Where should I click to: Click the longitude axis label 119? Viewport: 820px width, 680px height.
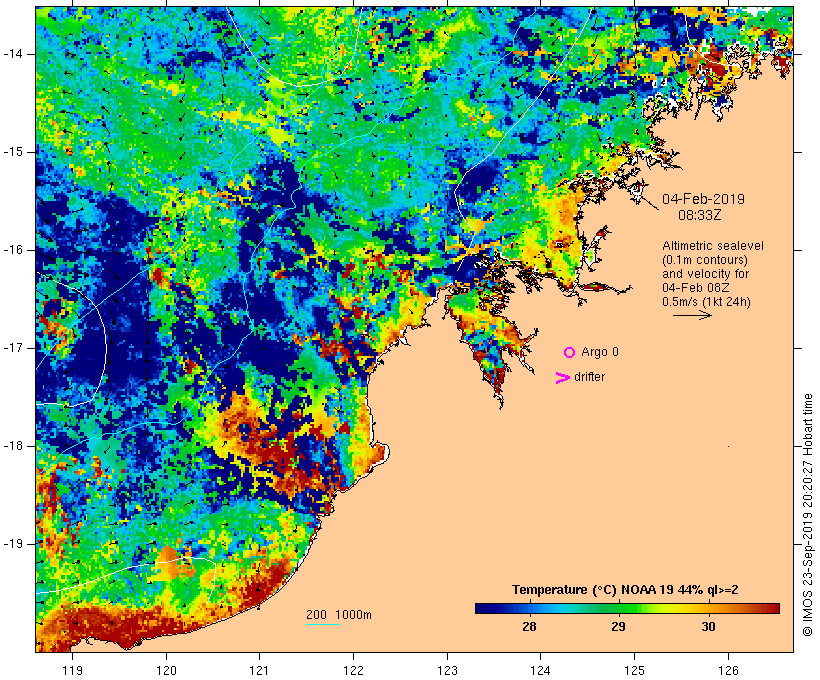72,671
